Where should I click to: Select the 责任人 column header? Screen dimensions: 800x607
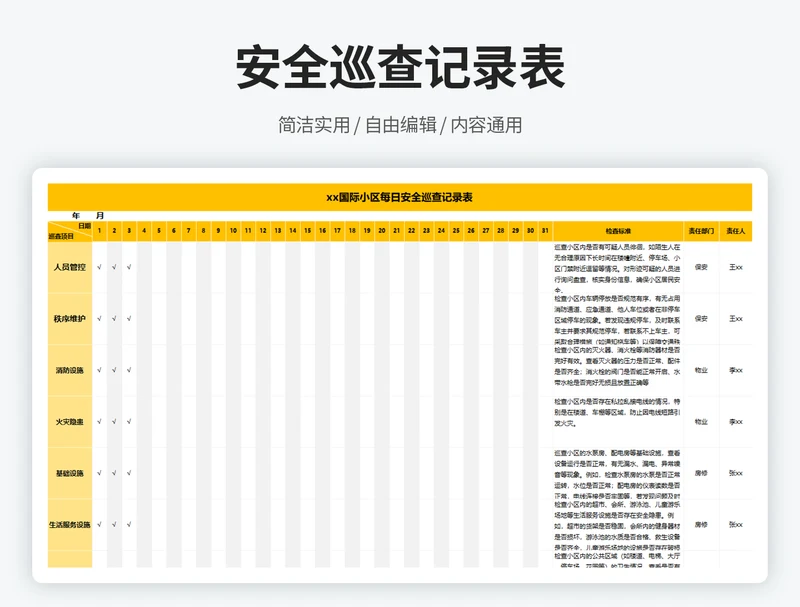pyautogui.click(x=736, y=231)
